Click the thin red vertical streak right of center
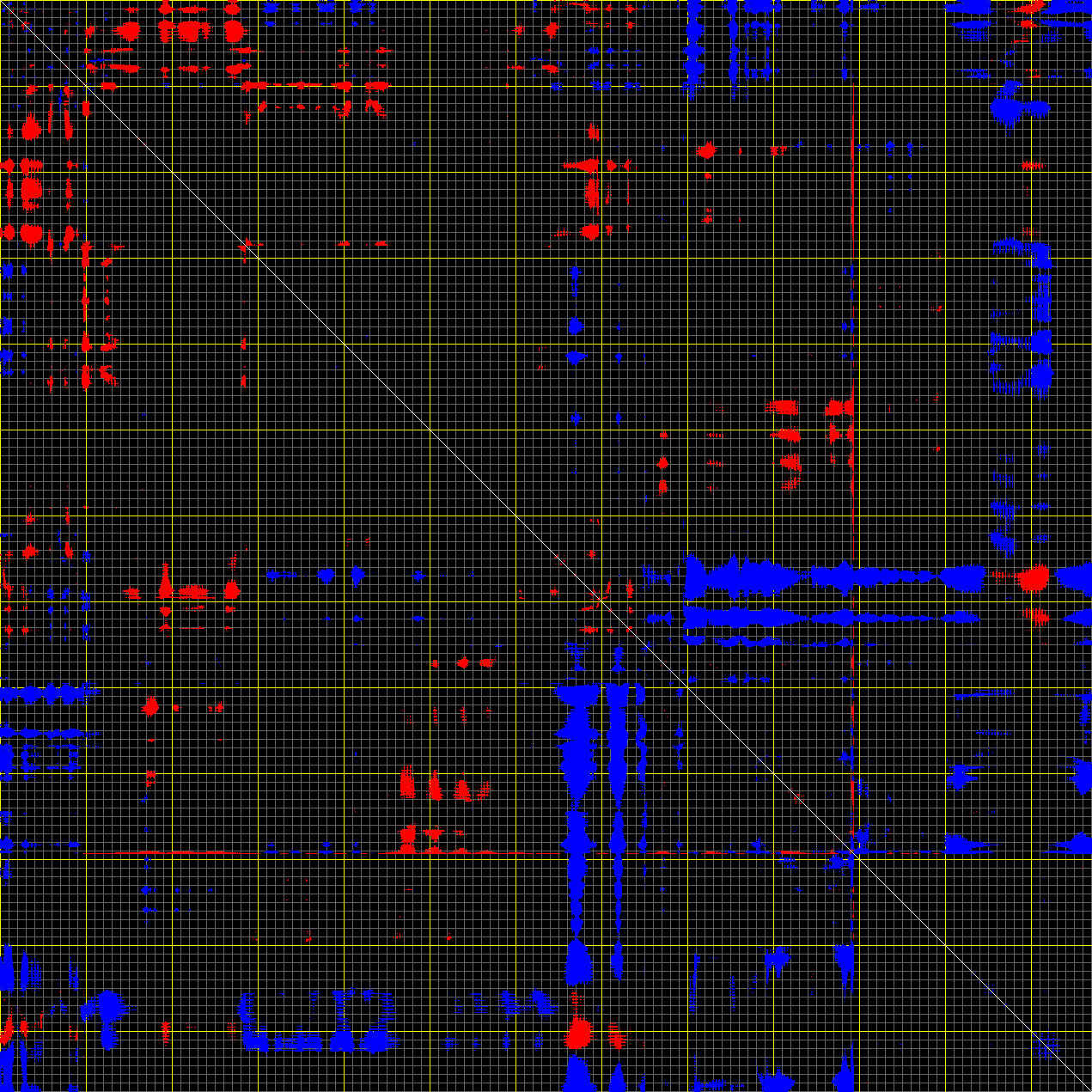This screenshot has height=1092, width=1092. pos(852,258)
